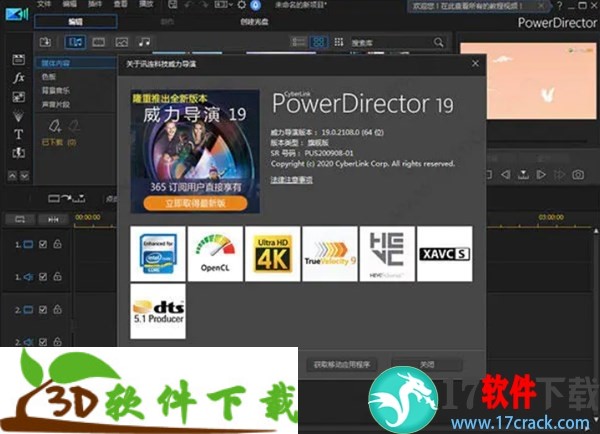Click the import media folder icon
Image resolution: width=600 pixels, height=434 pixels.
(46, 42)
